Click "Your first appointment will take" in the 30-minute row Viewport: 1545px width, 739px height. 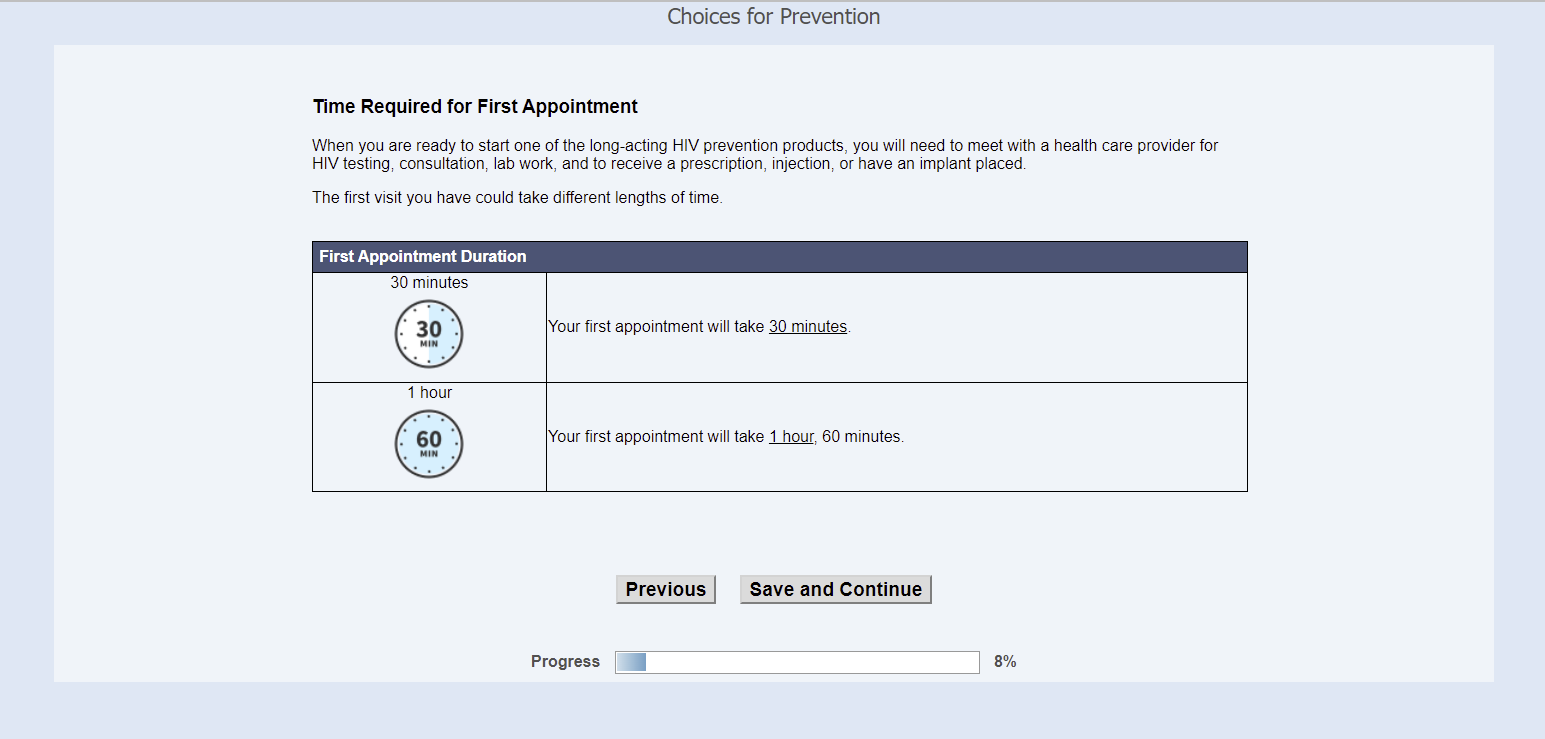[656, 327]
